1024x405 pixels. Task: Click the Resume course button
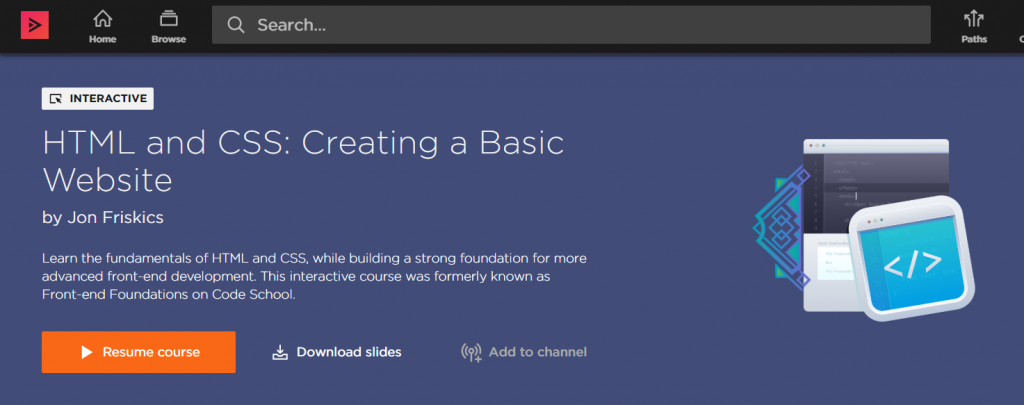click(138, 352)
